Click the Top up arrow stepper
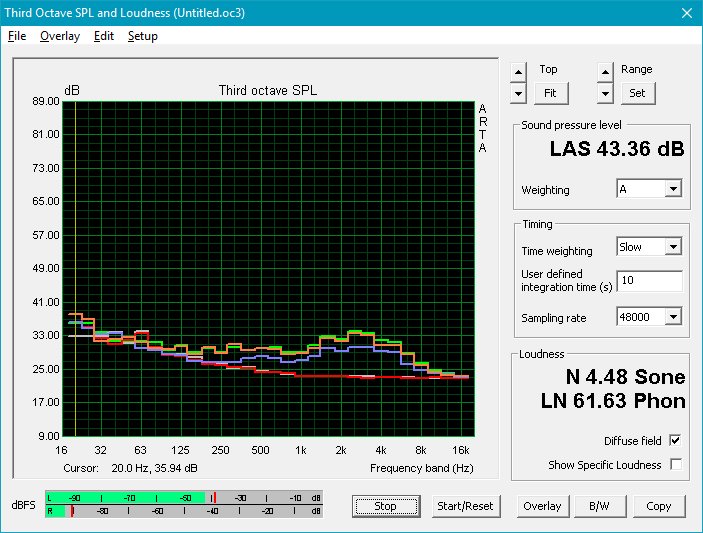 point(518,72)
